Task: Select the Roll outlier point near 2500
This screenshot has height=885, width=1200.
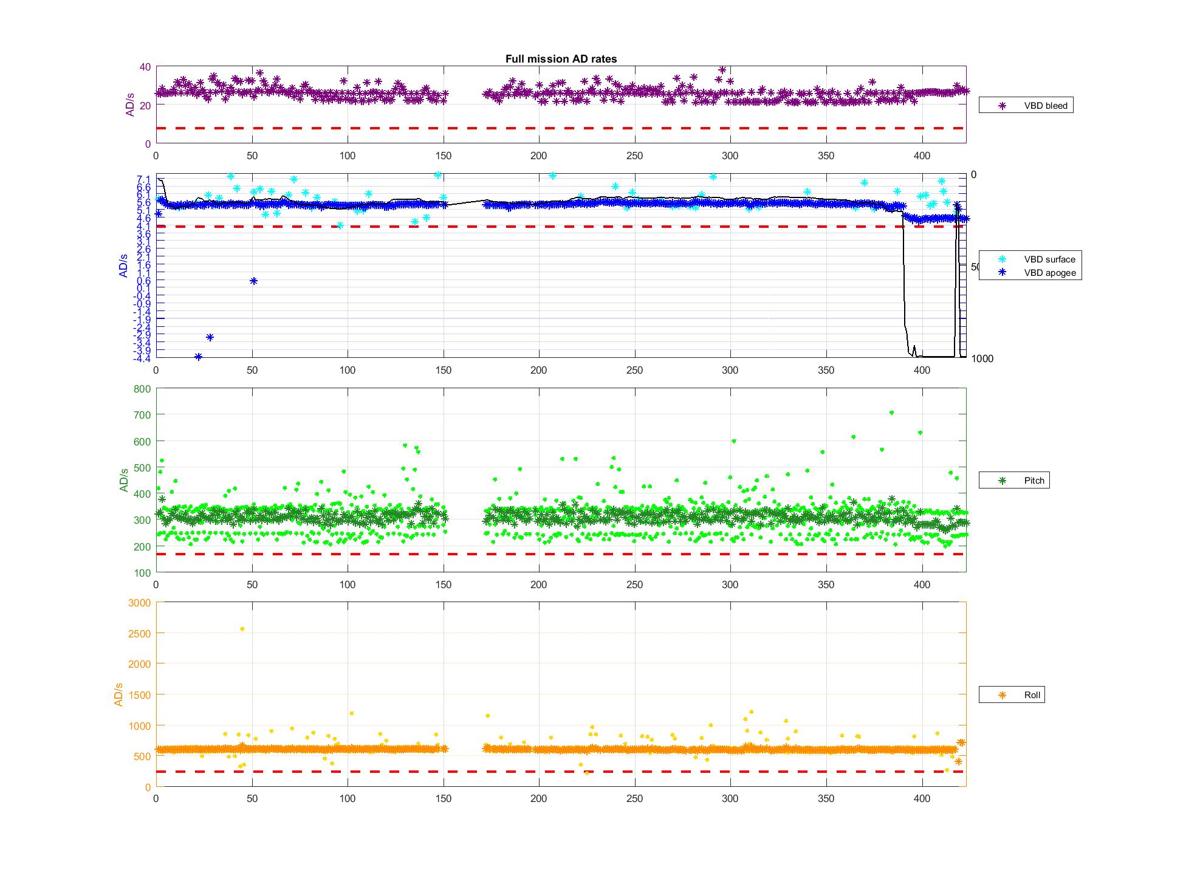Action: point(242,629)
